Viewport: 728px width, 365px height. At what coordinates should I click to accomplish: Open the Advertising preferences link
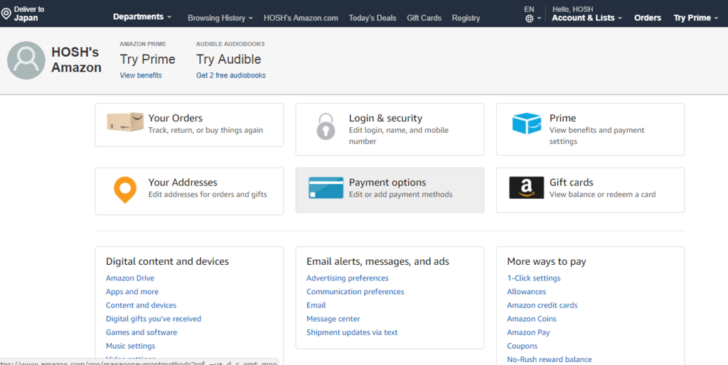(x=347, y=278)
